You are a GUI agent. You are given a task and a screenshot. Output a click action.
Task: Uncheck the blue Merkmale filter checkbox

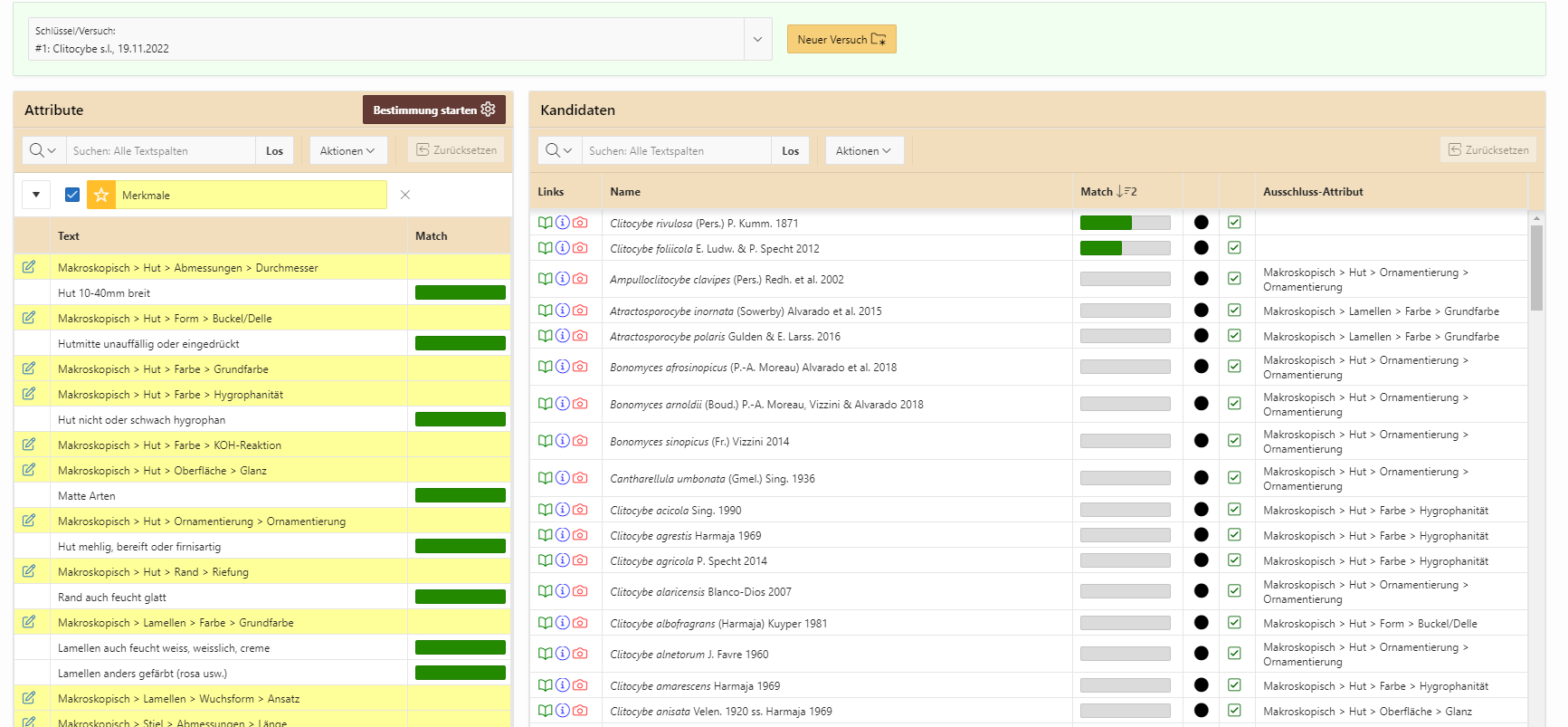(72, 195)
